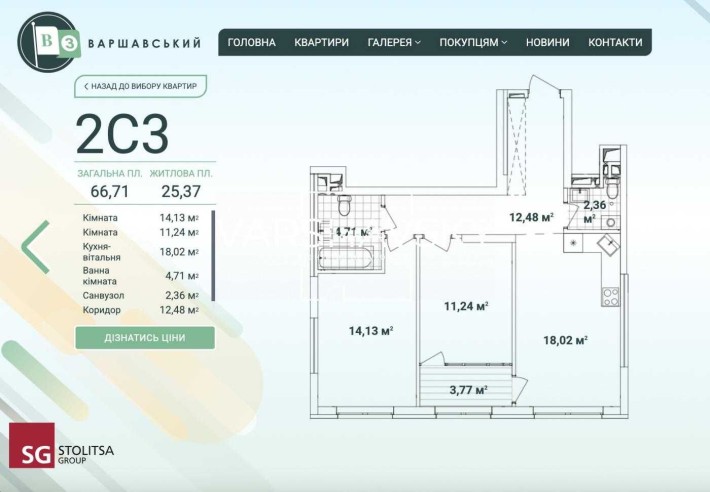Expand the Галерея dropdown menu
This screenshot has height=492, width=710.
click(x=394, y=43)
